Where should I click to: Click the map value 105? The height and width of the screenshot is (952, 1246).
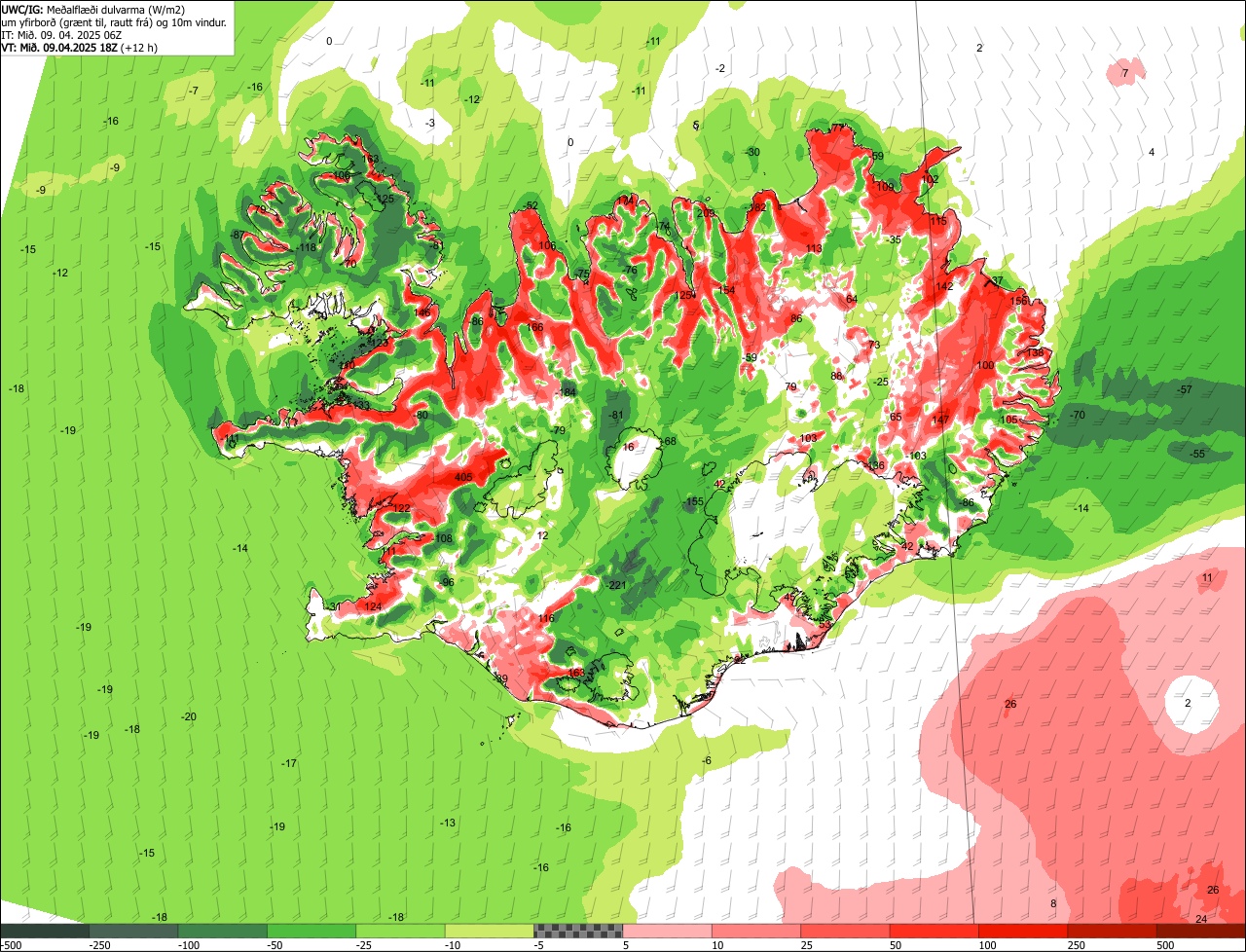(1009, 420)
